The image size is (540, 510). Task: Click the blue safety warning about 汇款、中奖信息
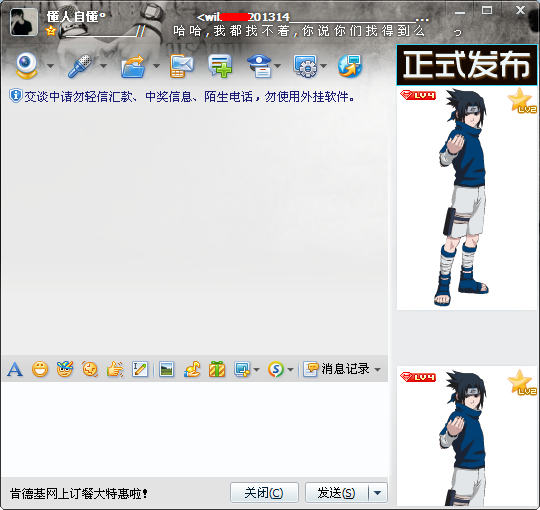[189, 97]
